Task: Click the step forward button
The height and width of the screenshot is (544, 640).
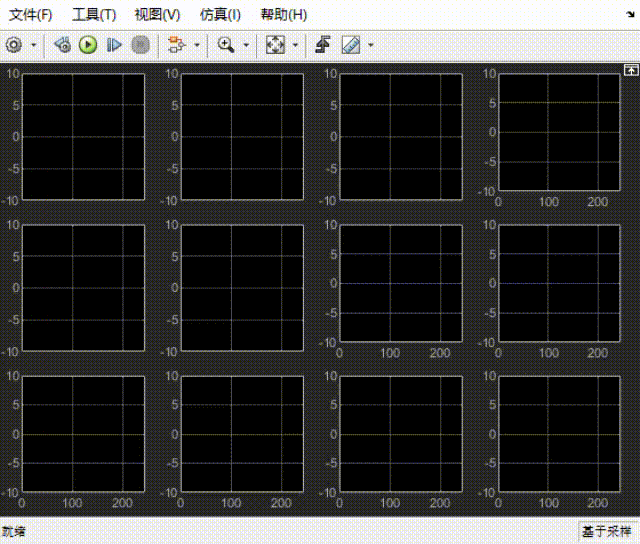Action: tap(114, 45)
